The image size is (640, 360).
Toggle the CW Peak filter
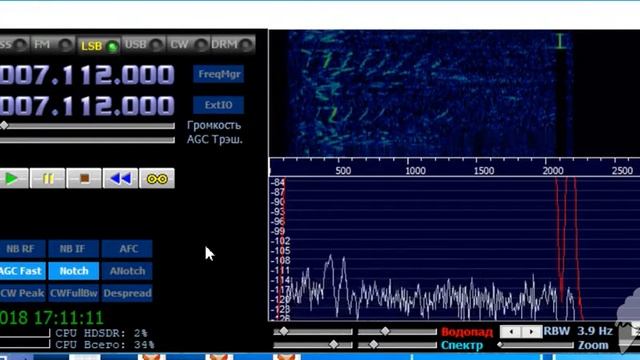[22, 293]
